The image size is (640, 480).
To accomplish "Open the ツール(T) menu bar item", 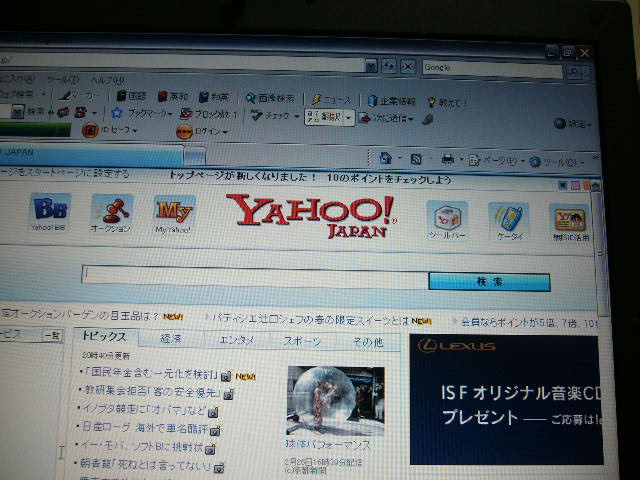I will (x=63, y=79).
